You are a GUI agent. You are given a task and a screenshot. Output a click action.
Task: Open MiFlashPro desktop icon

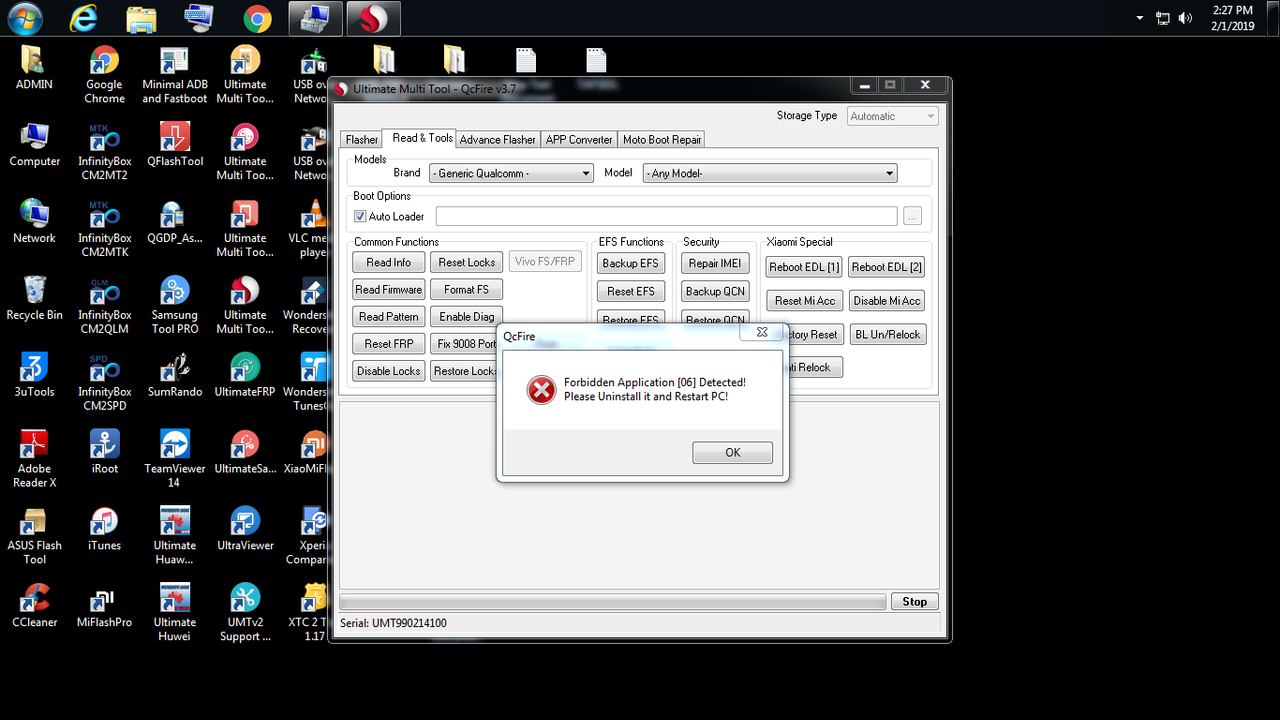pyautogui.click(x=104, y=606)
